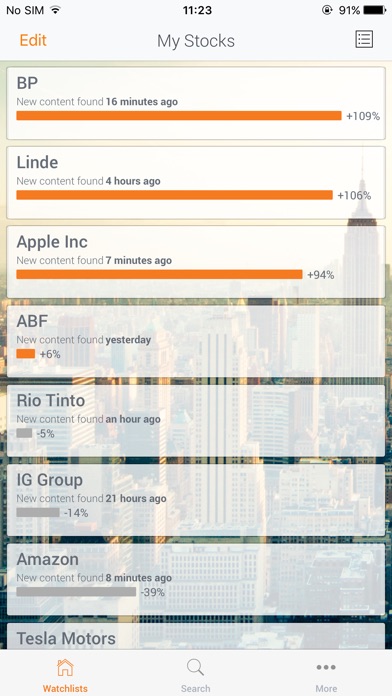The width and height of the screenshot is (392, 696).
Task: Tap Edit to modify the watchlist
Action: coord(33,40)
